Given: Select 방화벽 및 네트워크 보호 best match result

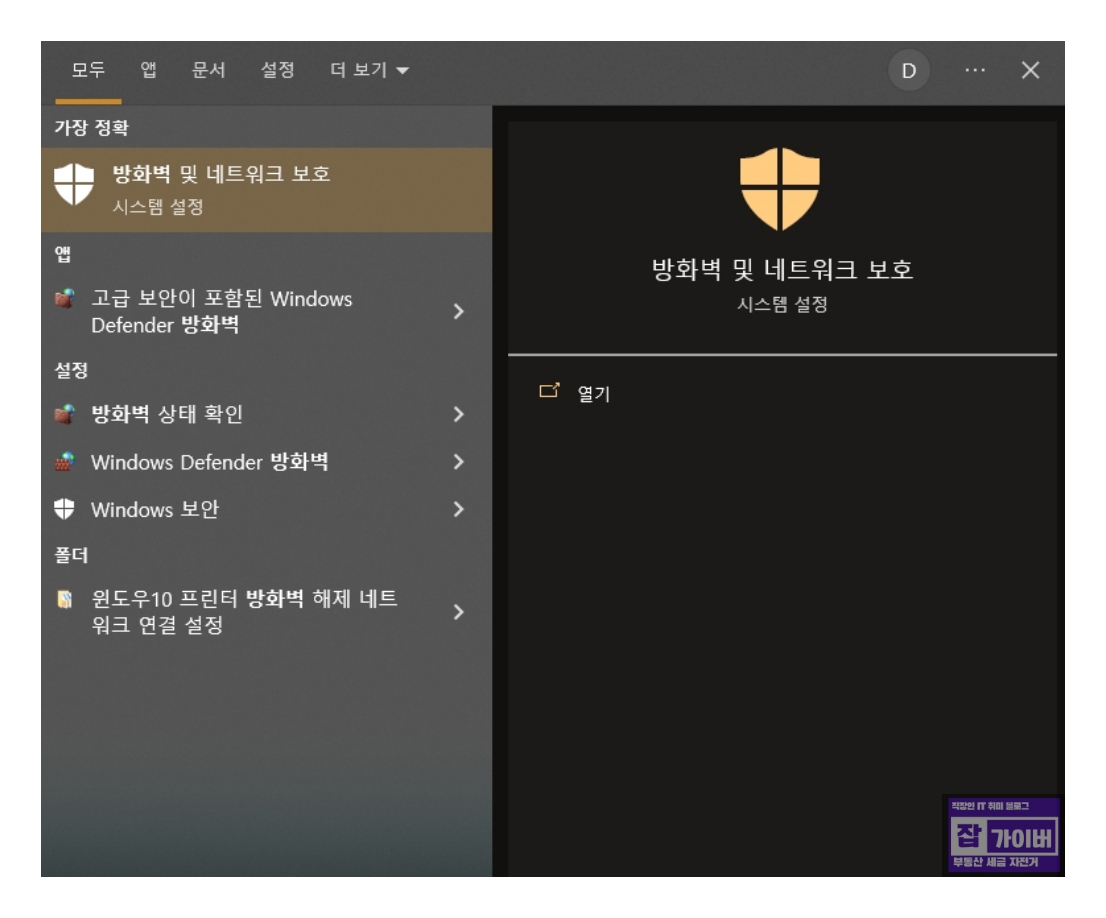Looking at the screenshot, I should 267,190.
